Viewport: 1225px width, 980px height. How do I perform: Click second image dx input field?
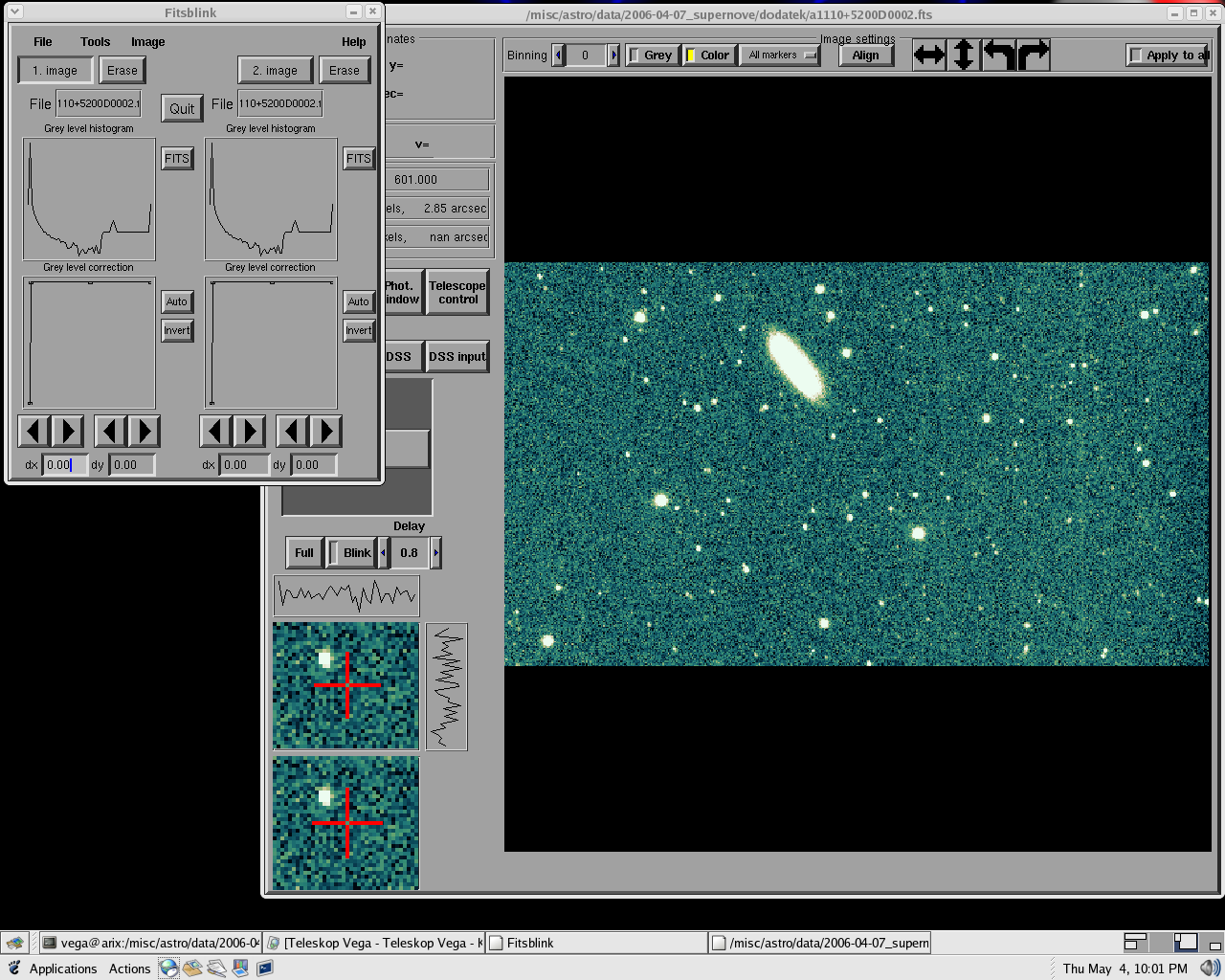[246, 465]
